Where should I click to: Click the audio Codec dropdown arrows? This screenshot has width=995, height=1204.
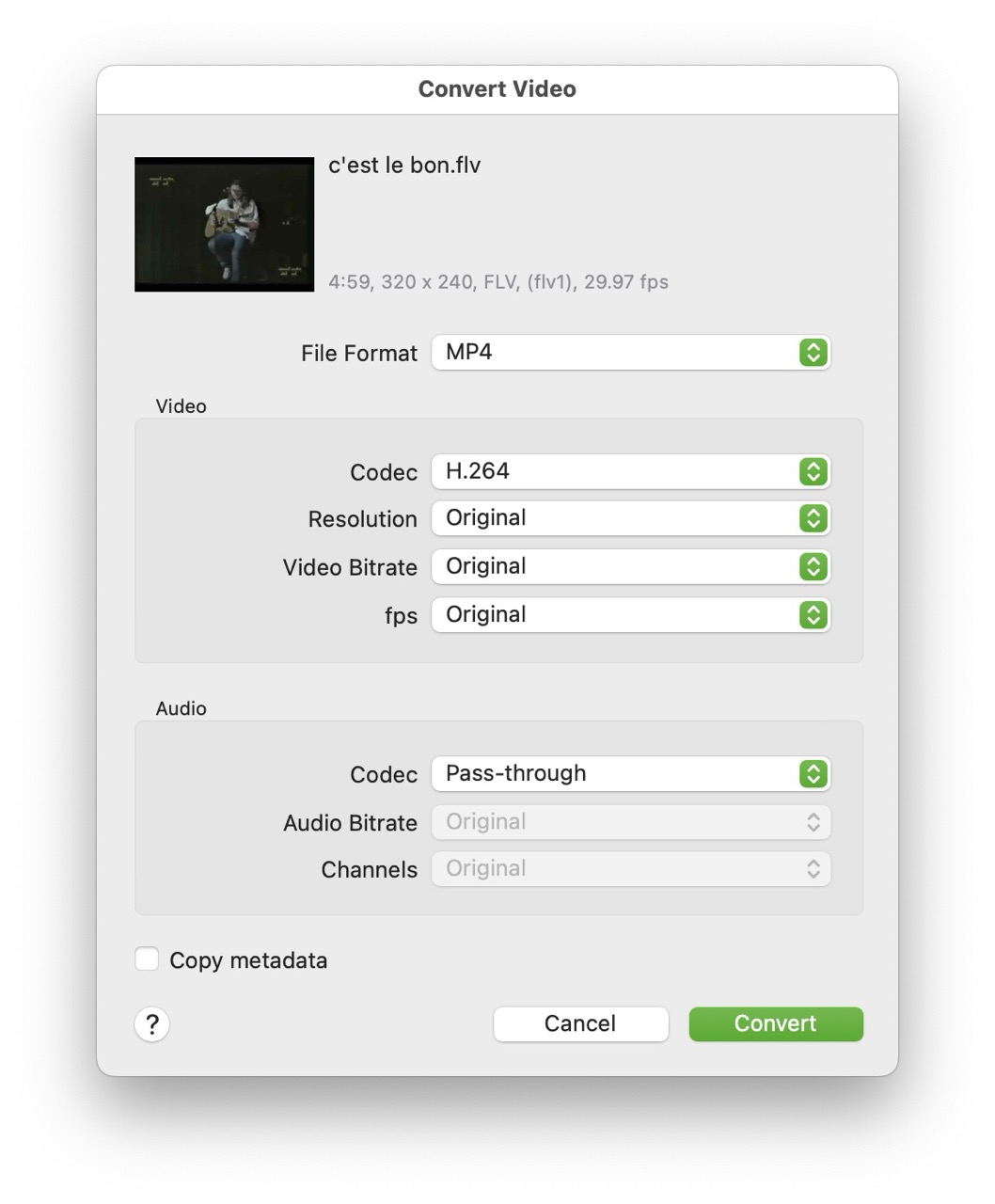coord(813,773)
